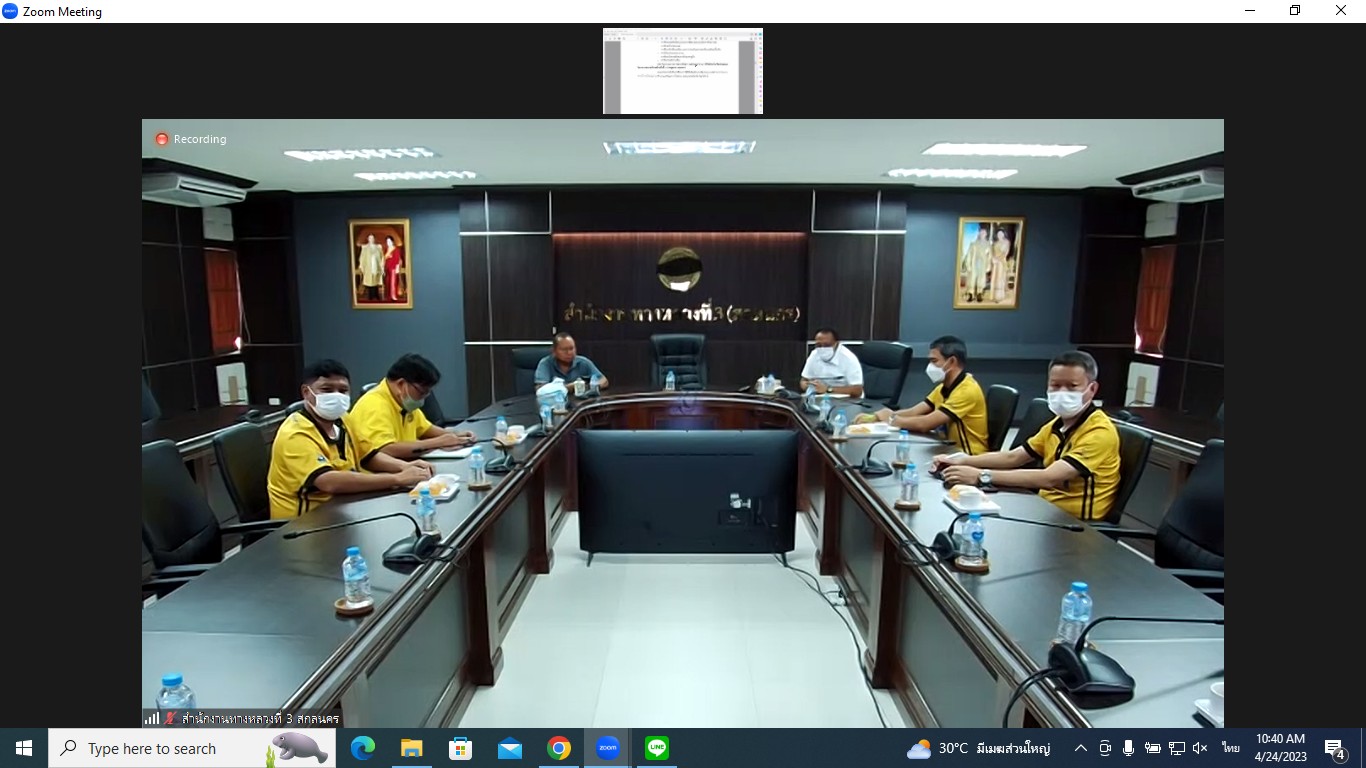Toggle the muted speaker volume icon
Screen dimensions: 1366x768
pyautogui.click(x=1200, y=748)
